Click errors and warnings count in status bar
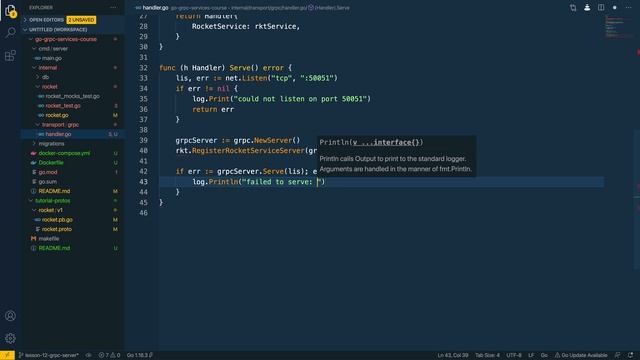Image resolution: width=640 pixels, height=360 pixels. pyautogui.click(x=109, y=355)
